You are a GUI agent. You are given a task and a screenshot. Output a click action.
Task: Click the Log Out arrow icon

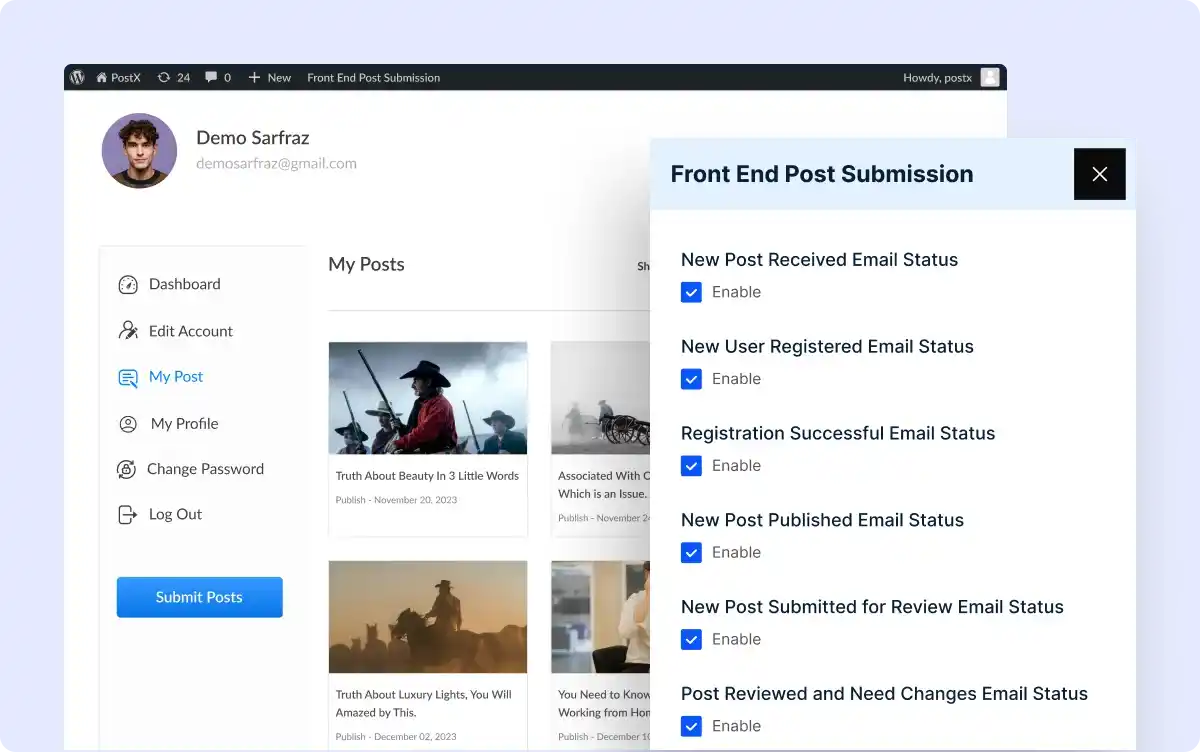(x=128, y=515)
